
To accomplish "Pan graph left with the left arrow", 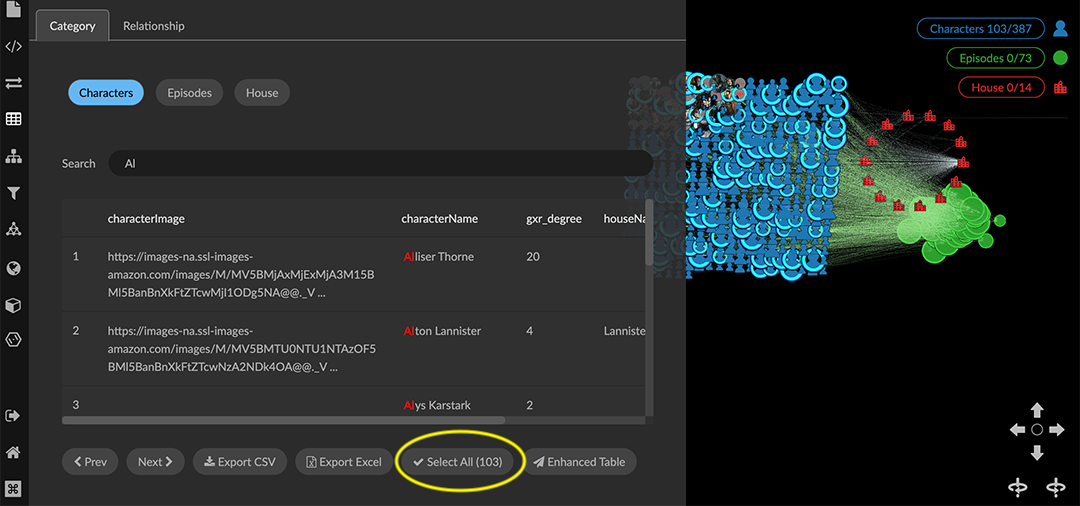I will click(x=1017, y=430).
